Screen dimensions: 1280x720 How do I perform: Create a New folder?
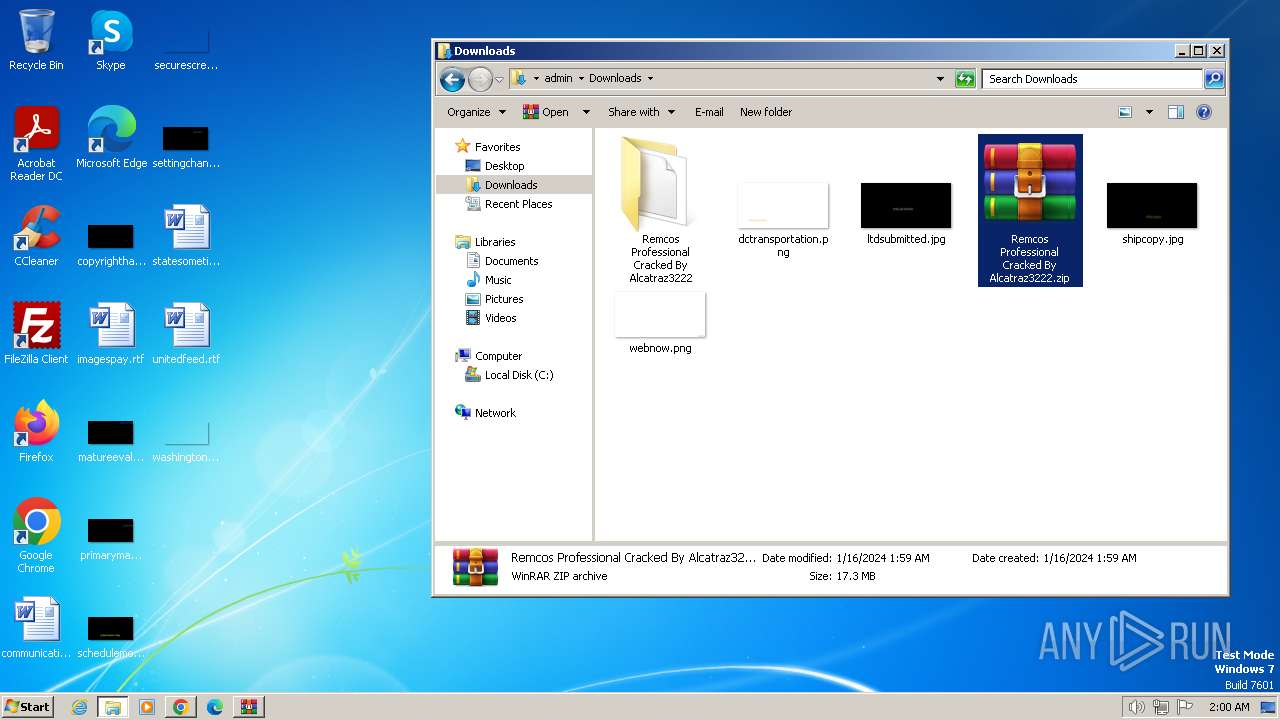coord(766,112)
